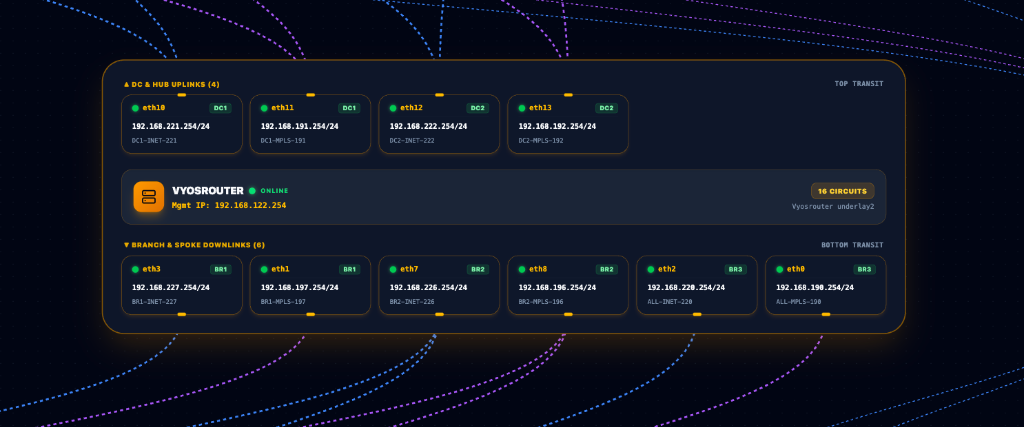
Task: Click the DC1-INET-221 description
Action: 154,140
